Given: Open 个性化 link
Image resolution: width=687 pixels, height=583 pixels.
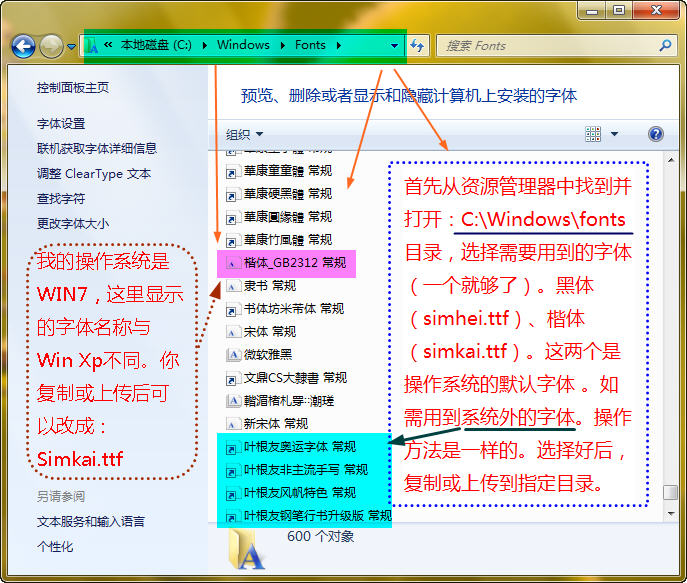Looking at the screenshot, I should 55,547.
